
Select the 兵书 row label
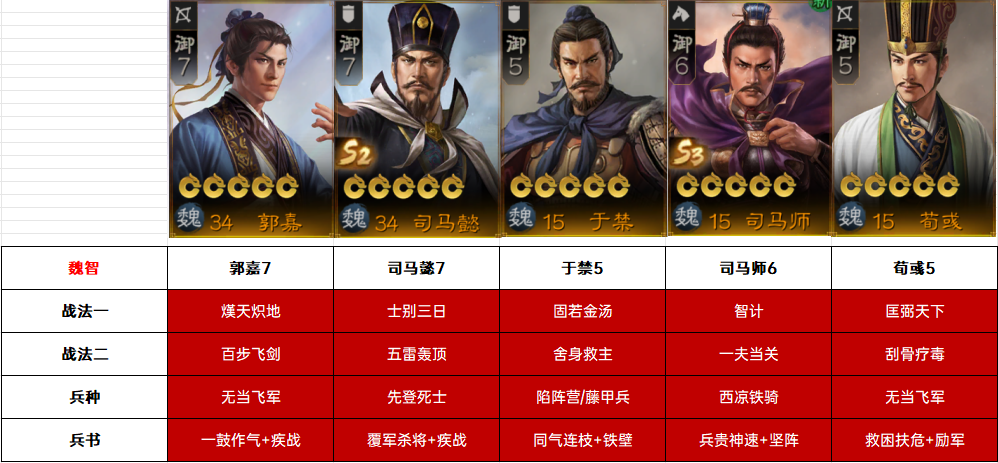click(x=84, y=440)
